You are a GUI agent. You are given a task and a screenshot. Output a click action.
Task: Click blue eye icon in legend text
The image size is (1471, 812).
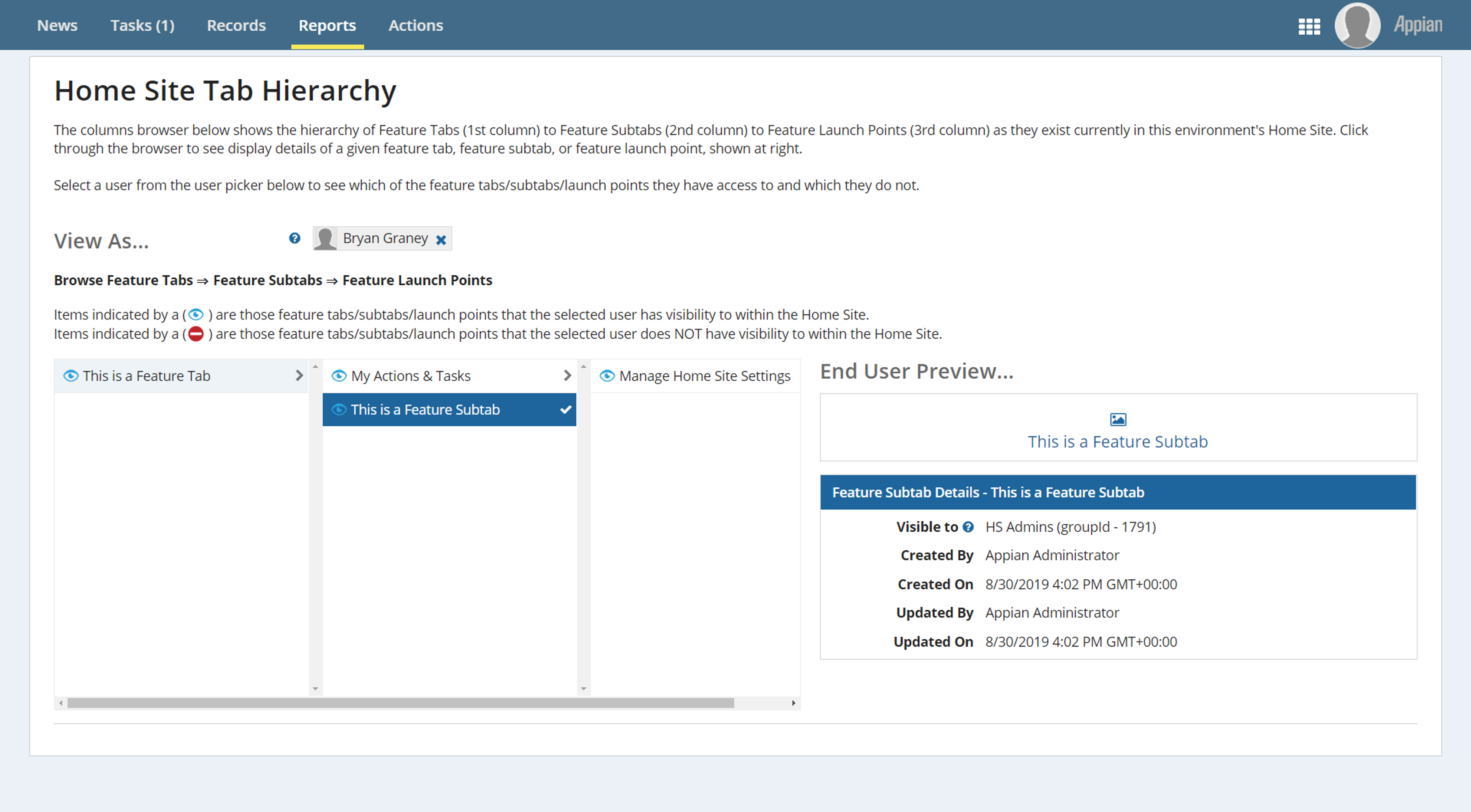click(x=196, y=314)
